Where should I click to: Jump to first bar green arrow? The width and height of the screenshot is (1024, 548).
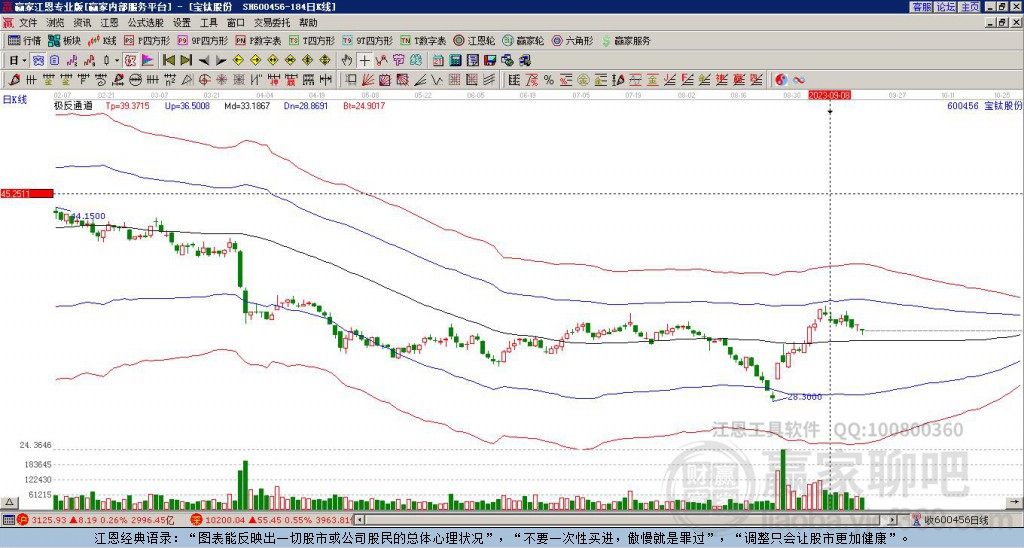pos(168,61)
